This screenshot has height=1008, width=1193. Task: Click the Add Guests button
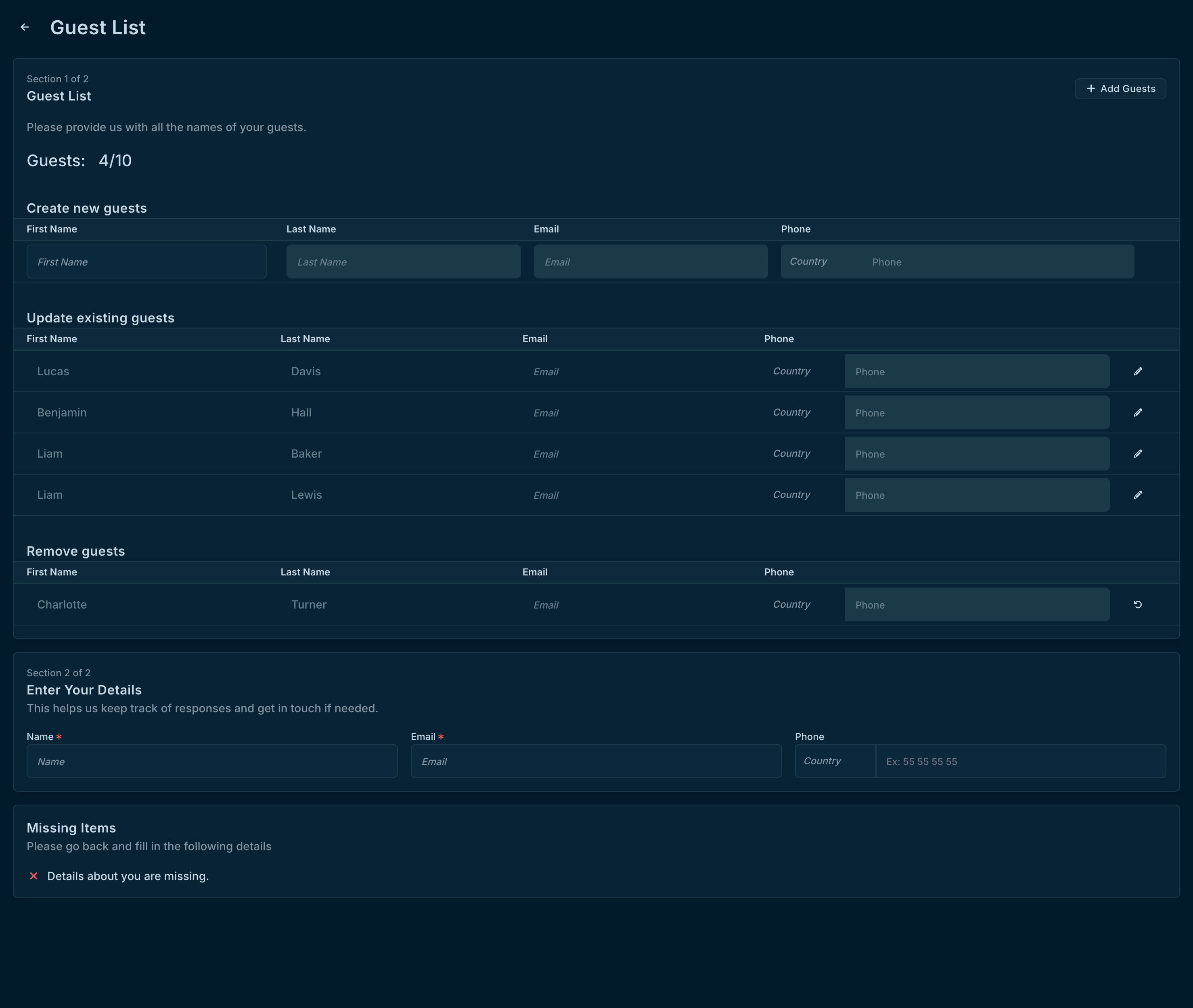(x=1120, y=88)
